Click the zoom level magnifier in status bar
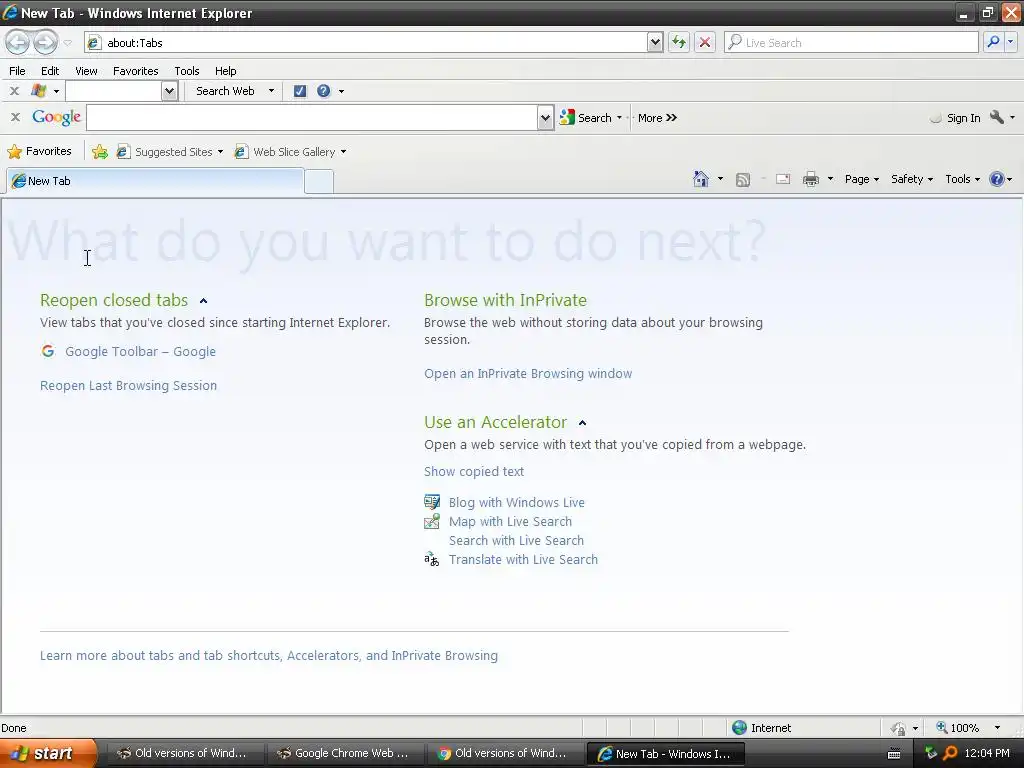 coord(942,727)
